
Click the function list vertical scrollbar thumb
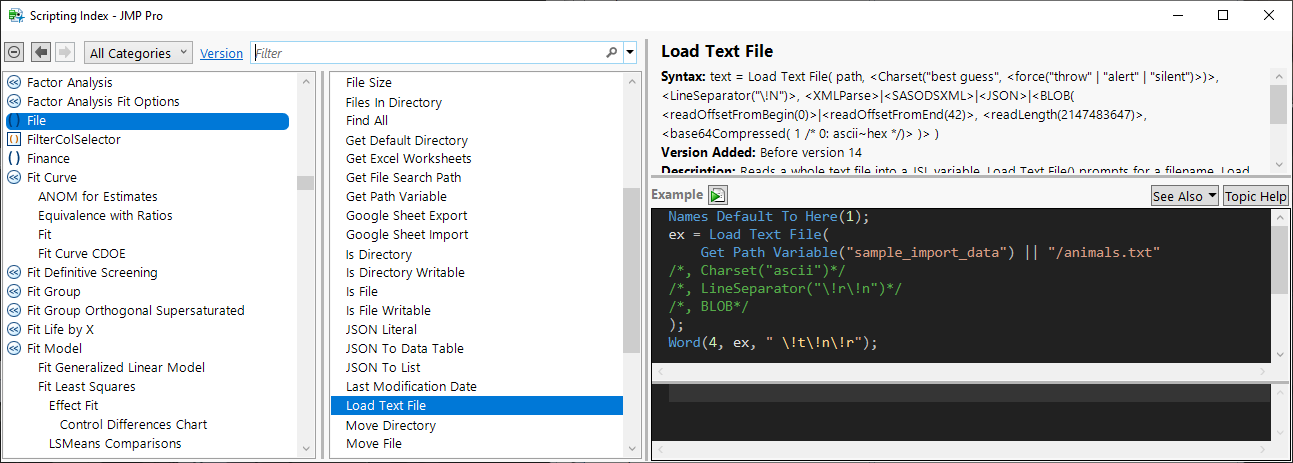(x=631, y=270)
